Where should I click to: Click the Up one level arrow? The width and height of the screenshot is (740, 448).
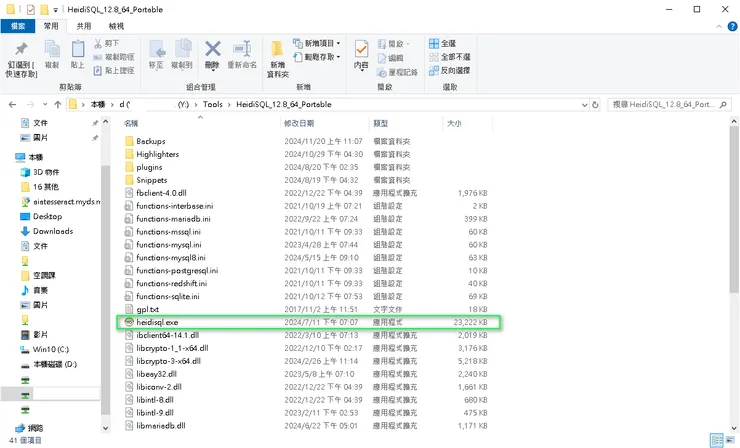pyautogui.click(x=58, y=105)
